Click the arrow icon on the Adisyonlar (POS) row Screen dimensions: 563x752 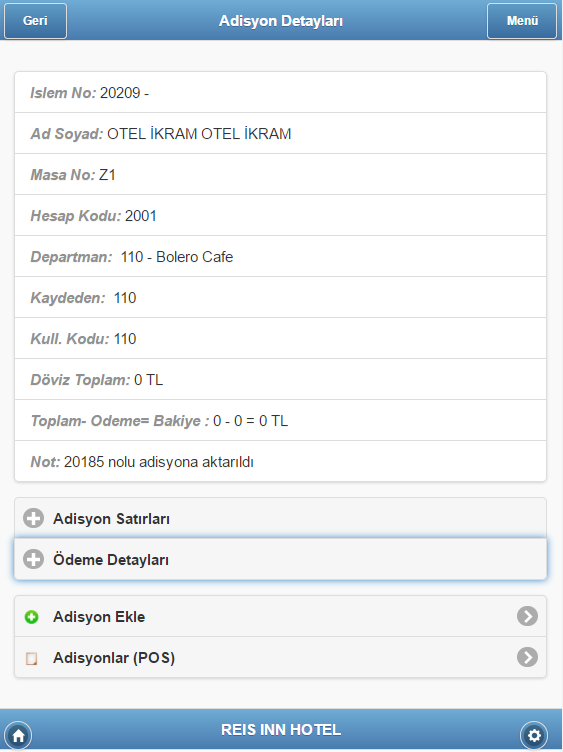[528, 657]
